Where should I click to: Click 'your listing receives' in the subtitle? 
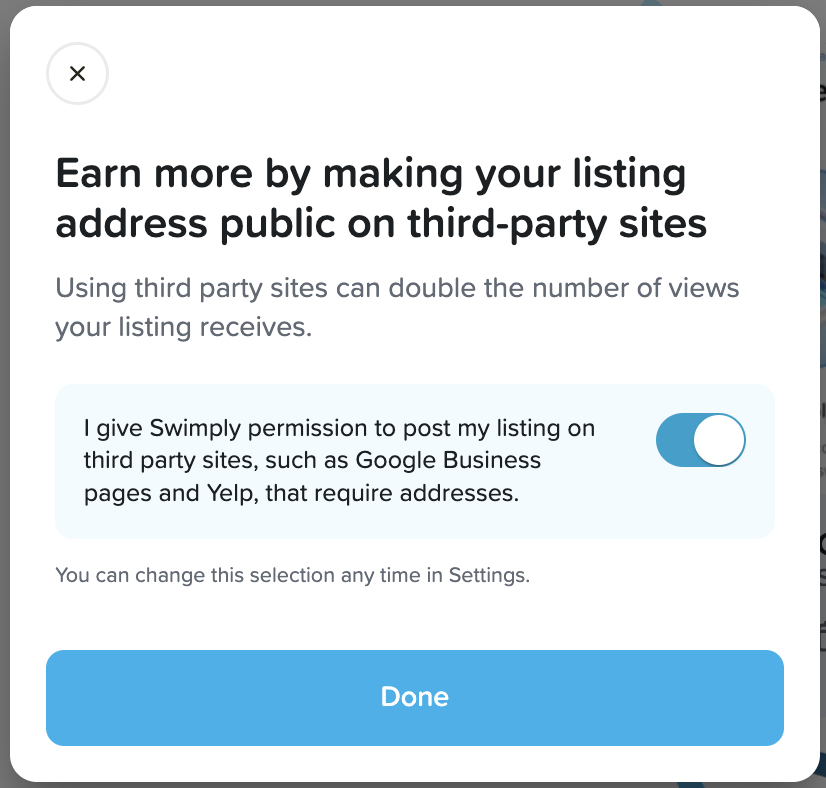184,327
